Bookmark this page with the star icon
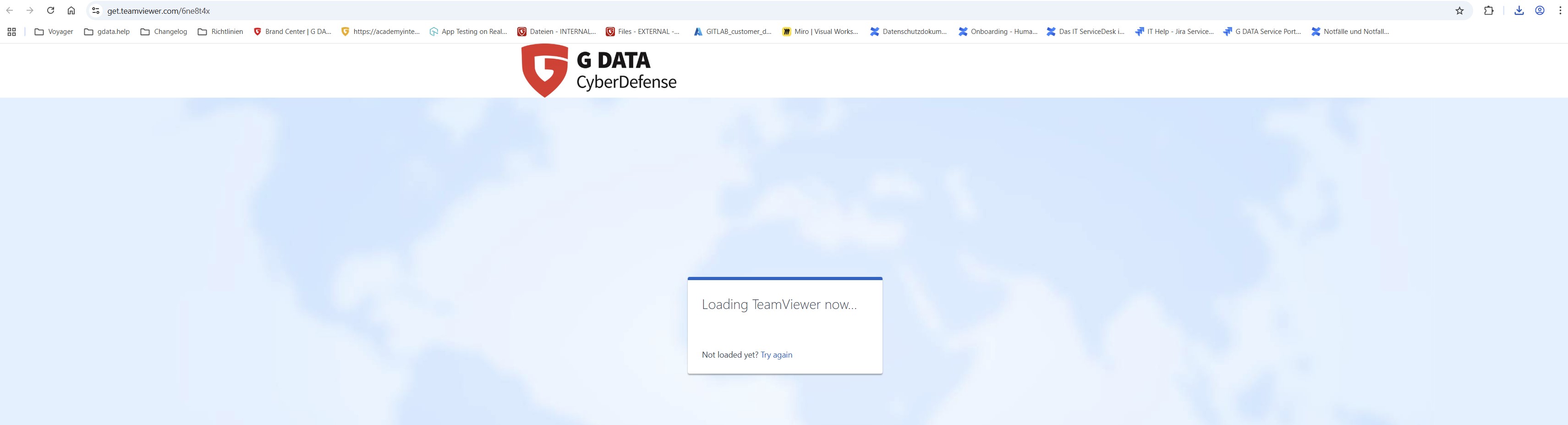 tap(1460, 11)
